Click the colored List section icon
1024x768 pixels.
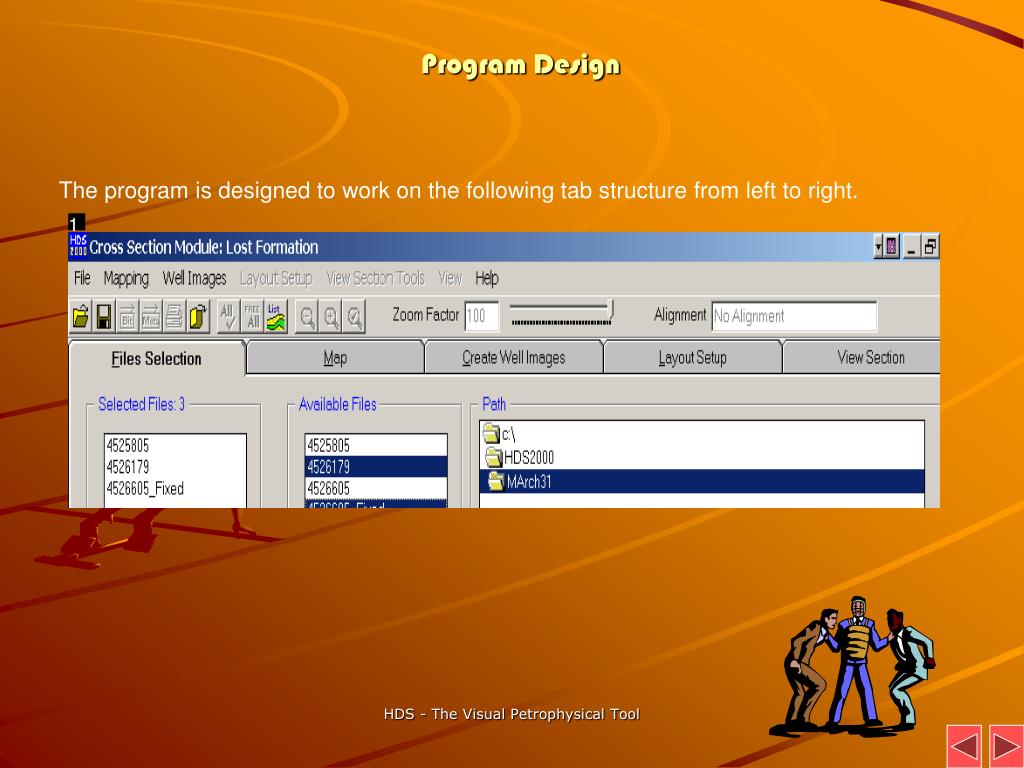pyautogui.click(x=276, y=317)
